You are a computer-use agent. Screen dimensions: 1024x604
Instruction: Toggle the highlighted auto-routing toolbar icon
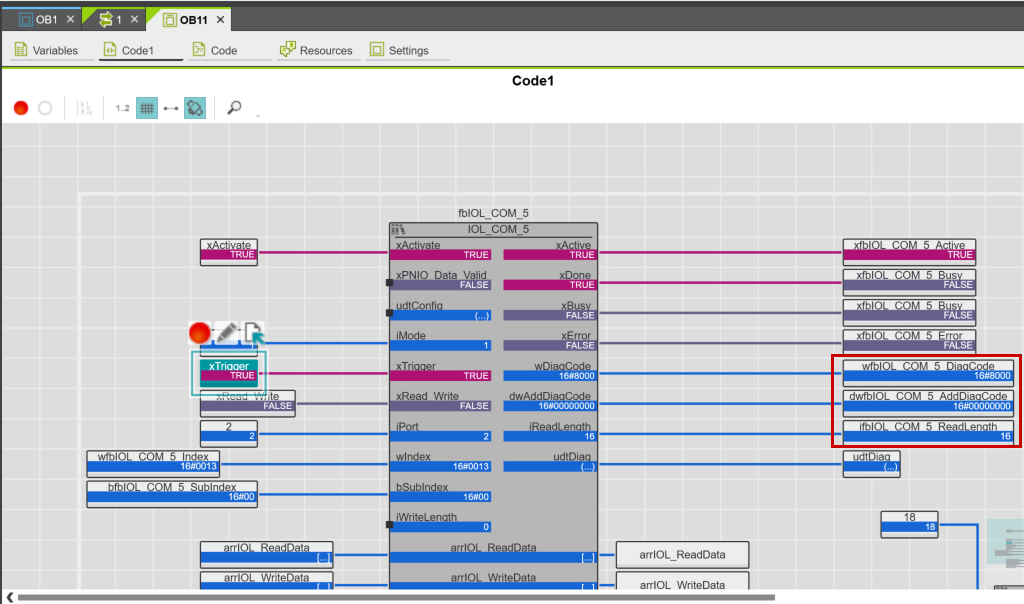pos(195,108)
